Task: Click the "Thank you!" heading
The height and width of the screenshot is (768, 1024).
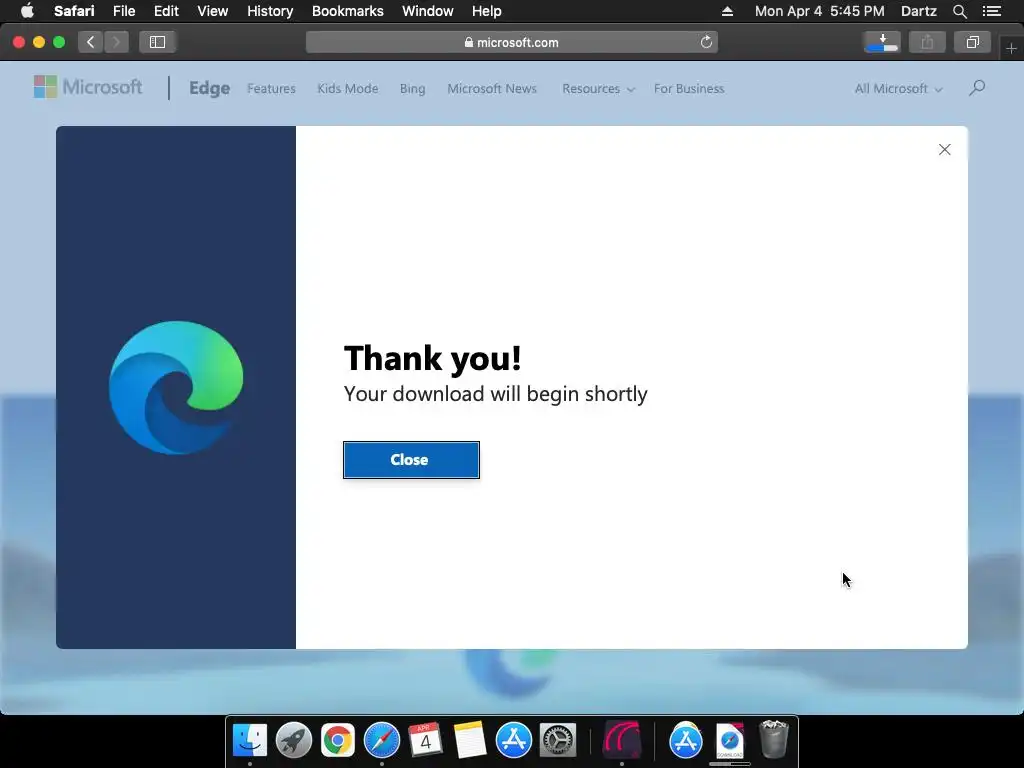Action: 432,358
